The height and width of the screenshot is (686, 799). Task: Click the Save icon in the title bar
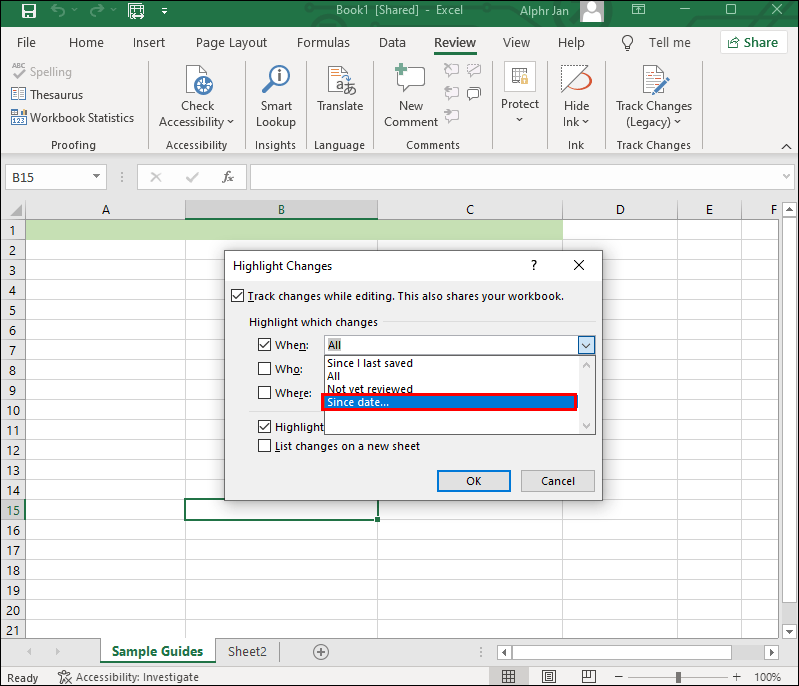(29, 11)
